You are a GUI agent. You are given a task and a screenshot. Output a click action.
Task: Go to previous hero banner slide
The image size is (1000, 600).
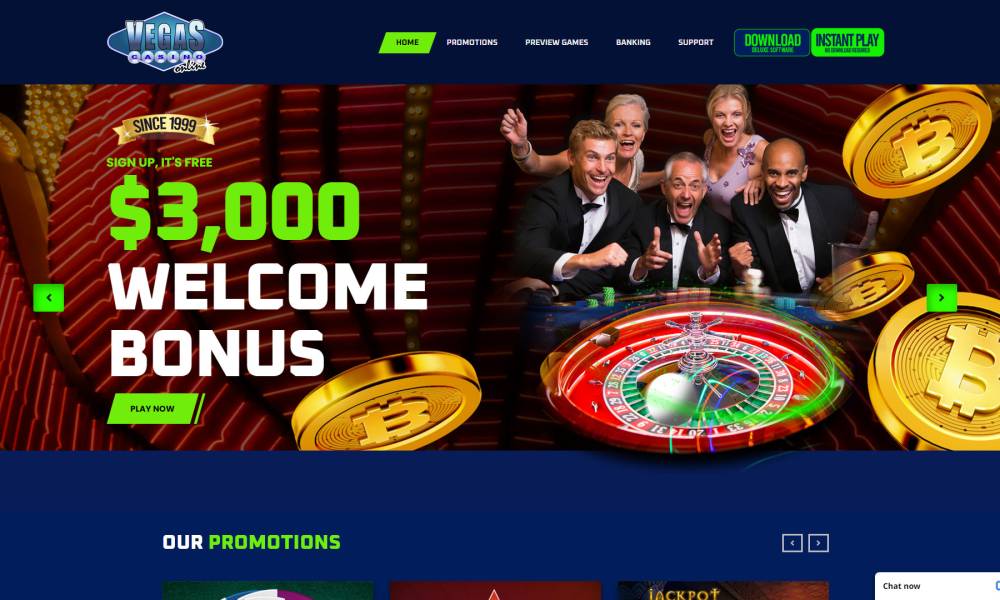click(48, 298)
